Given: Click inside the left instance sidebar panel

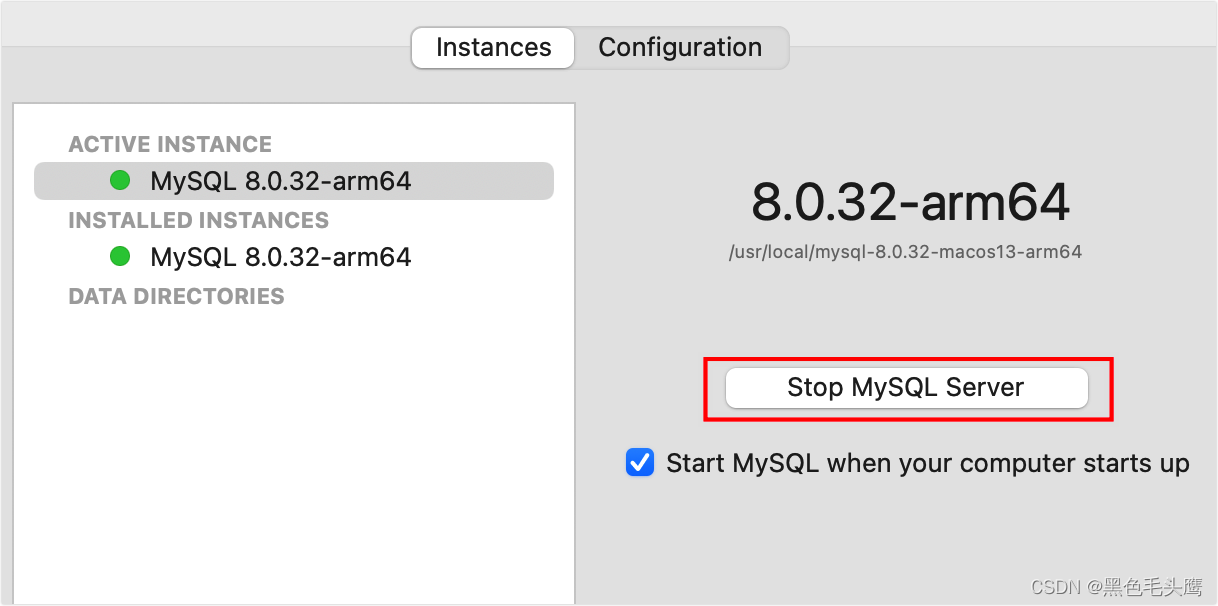Looking at the screenshot, I should pos(293,450).
